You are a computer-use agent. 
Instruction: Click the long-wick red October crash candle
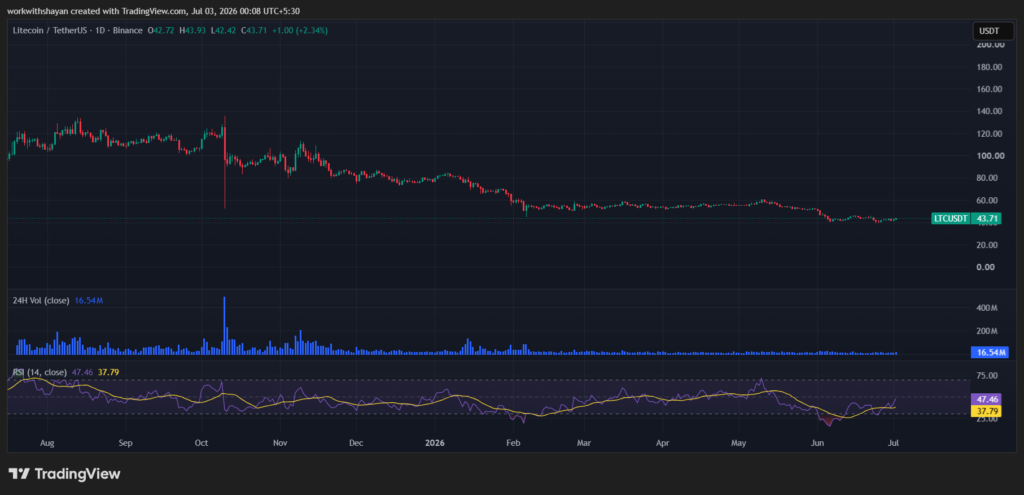tap(225, 162)
